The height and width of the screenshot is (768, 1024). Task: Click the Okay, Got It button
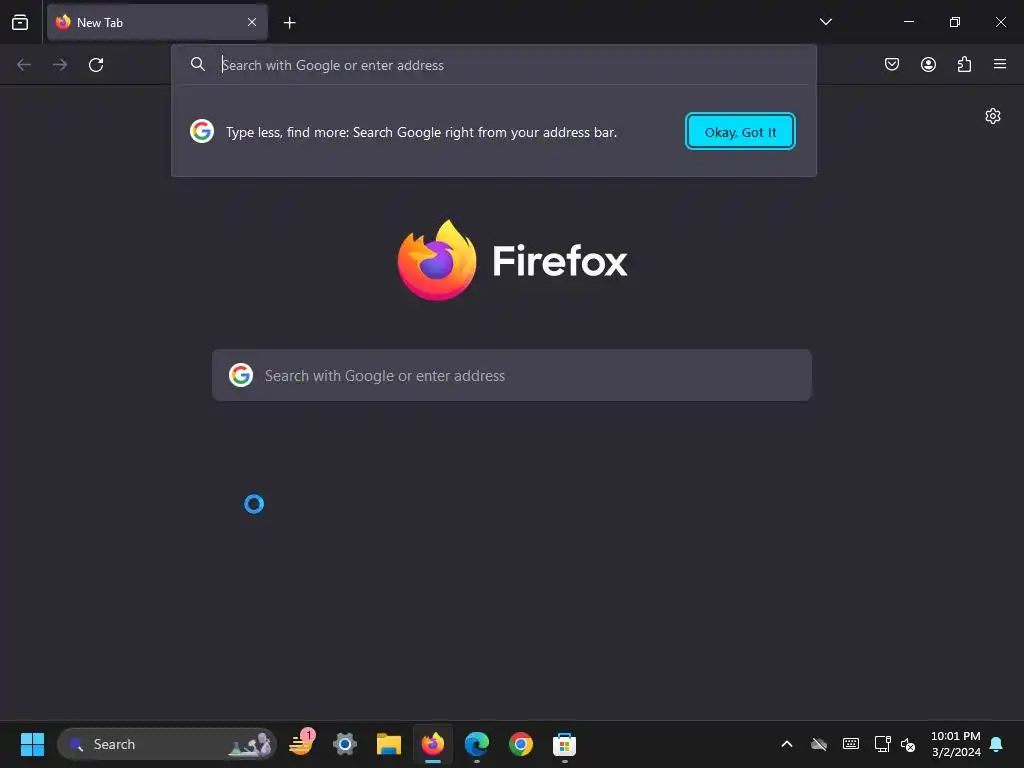coord(740,131)
